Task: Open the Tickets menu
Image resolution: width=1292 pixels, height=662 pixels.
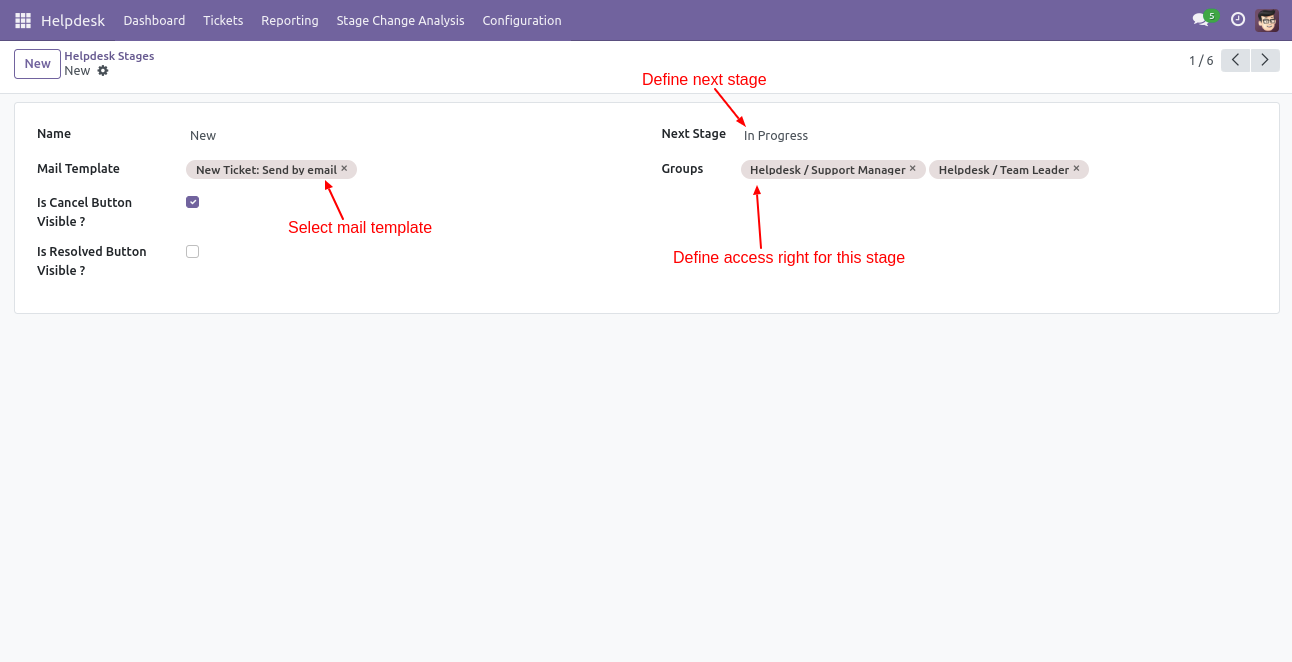Action: [x=223, y=20]
